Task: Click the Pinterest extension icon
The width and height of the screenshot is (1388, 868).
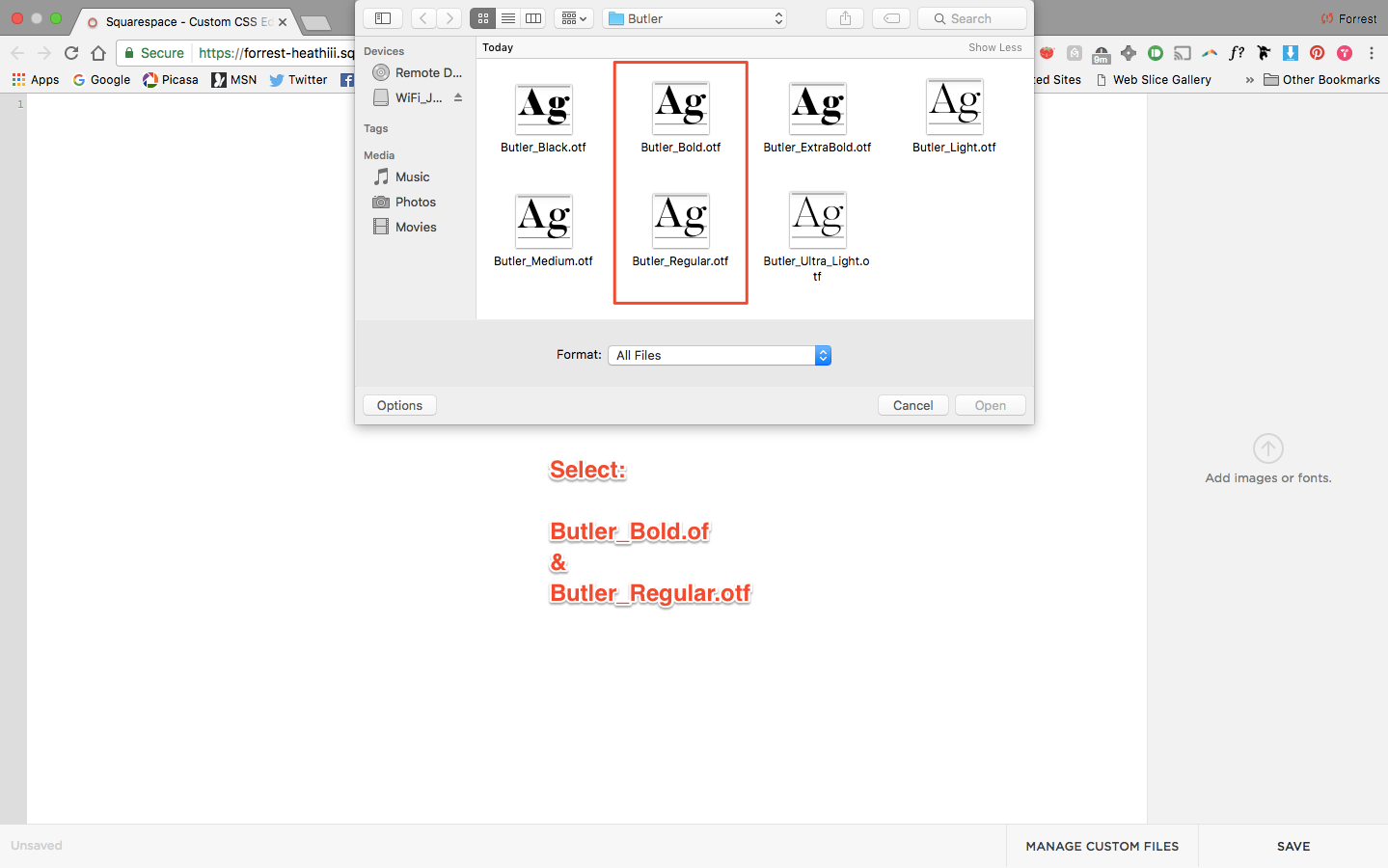Action: (x=1317, y=53)
